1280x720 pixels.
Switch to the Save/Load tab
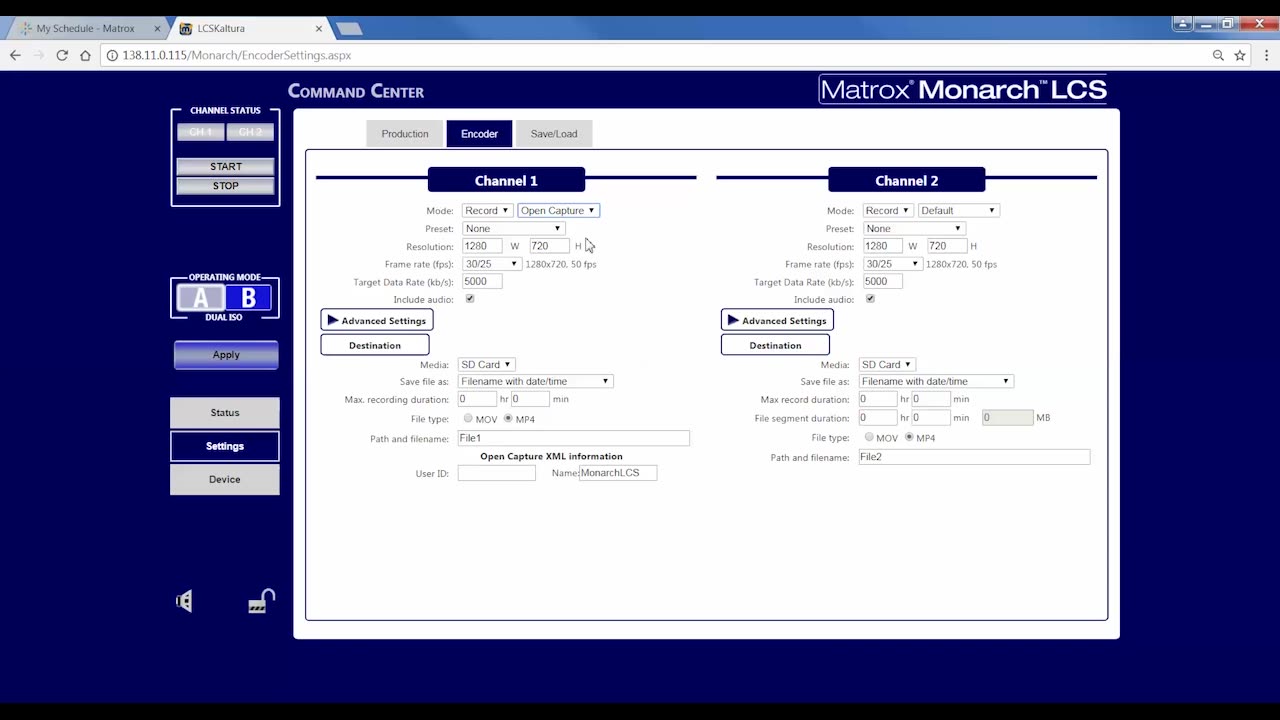coord(554,134)
